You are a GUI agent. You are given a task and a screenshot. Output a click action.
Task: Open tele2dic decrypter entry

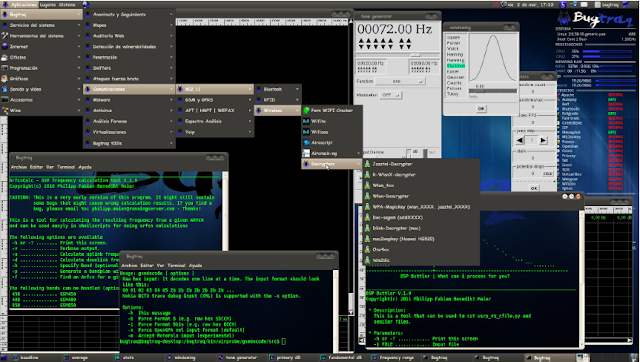click(x=420, y=260)
